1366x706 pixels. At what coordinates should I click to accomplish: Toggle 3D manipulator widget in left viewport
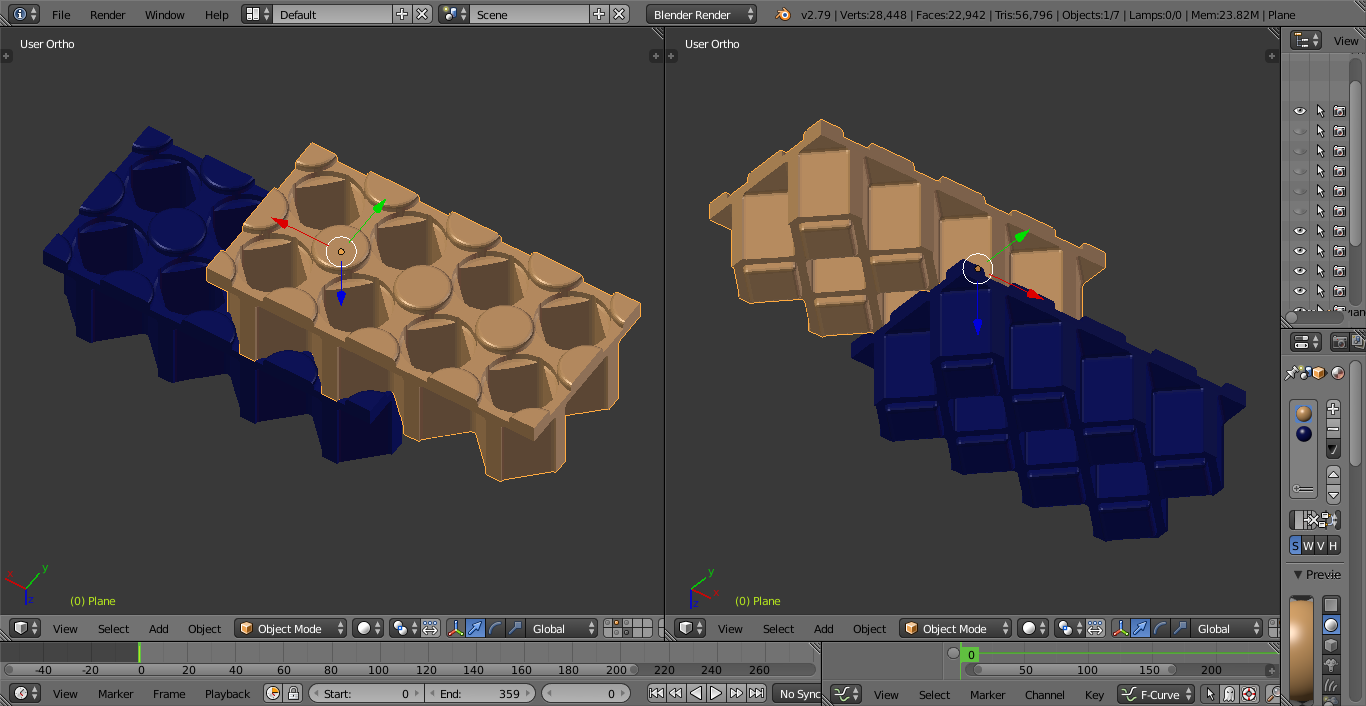point(455,628)
